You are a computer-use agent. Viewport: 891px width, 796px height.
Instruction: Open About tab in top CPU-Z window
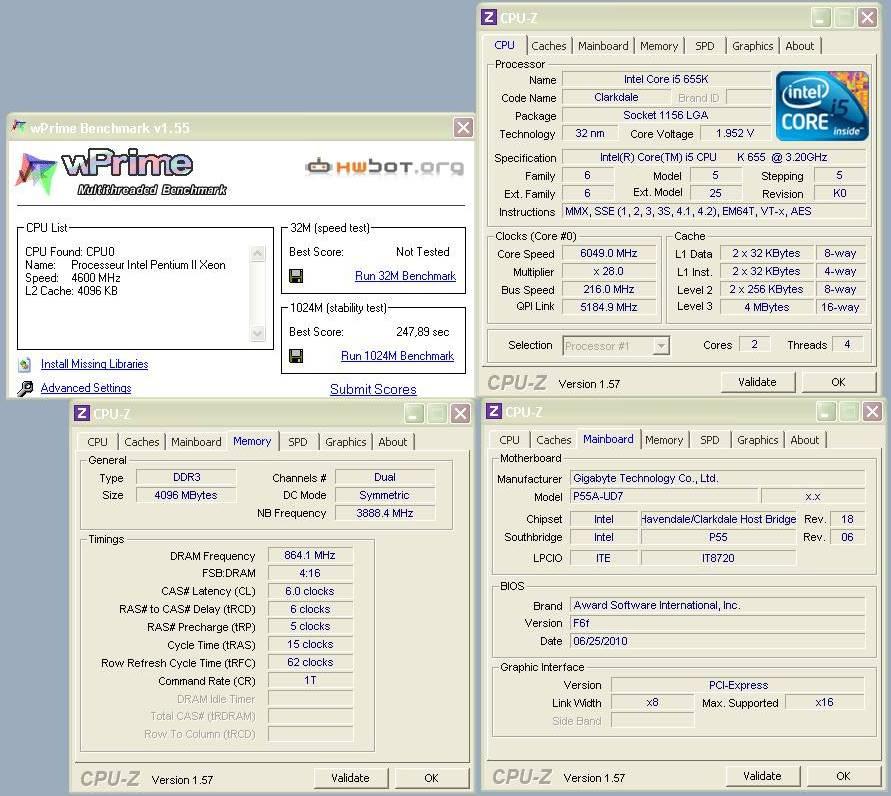click(800, 46)
